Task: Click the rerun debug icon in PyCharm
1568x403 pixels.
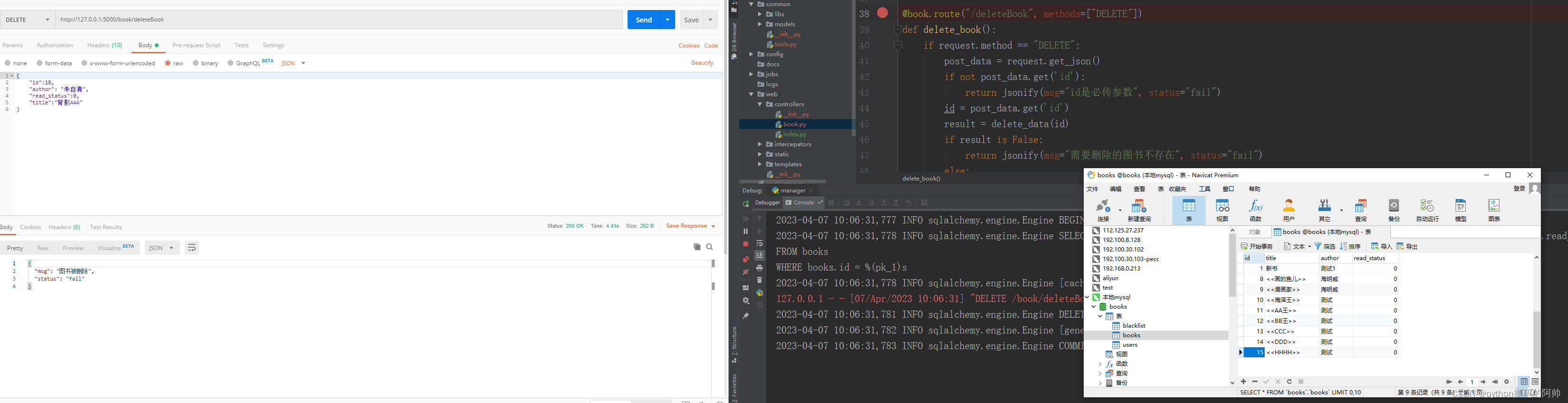Action: pos(746,204)
